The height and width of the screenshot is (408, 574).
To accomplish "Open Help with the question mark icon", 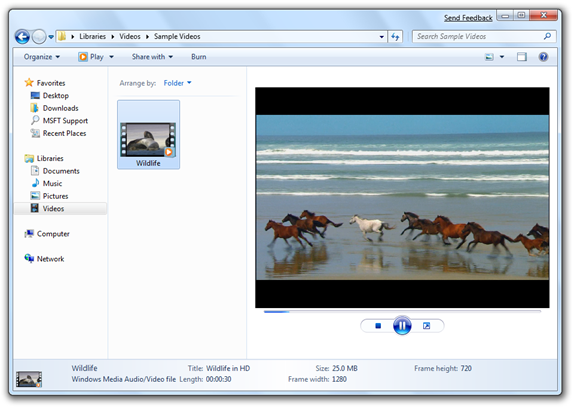I will (543, 57).
